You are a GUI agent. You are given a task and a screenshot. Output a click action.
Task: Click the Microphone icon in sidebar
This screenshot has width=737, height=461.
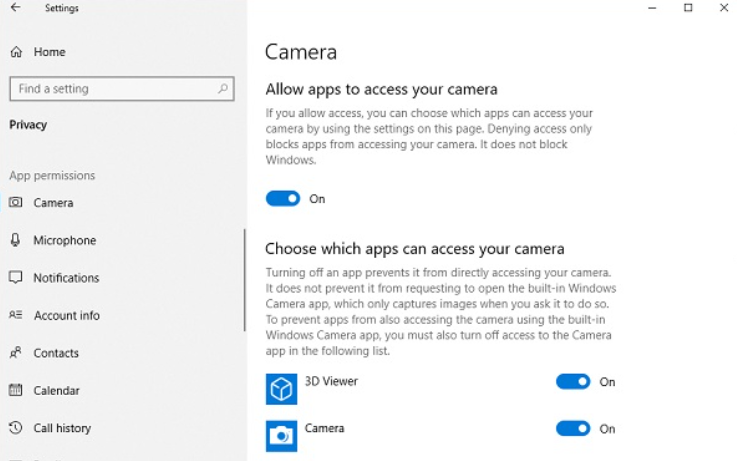16,240
